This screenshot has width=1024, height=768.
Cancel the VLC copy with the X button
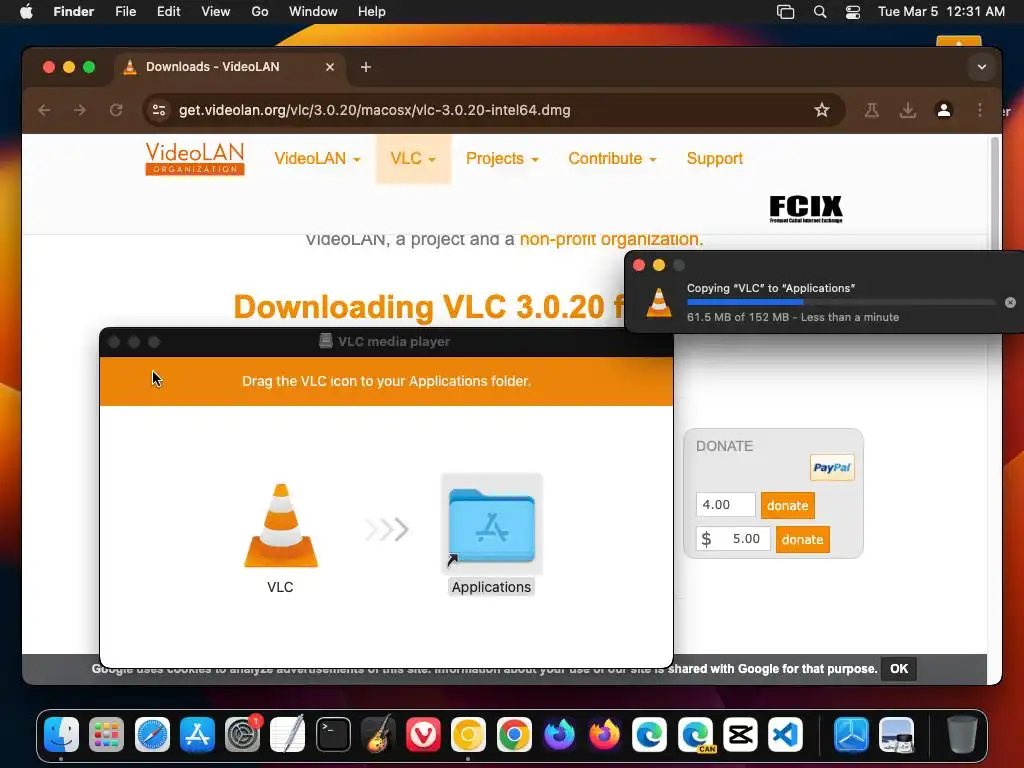(x=1010, y=302)
